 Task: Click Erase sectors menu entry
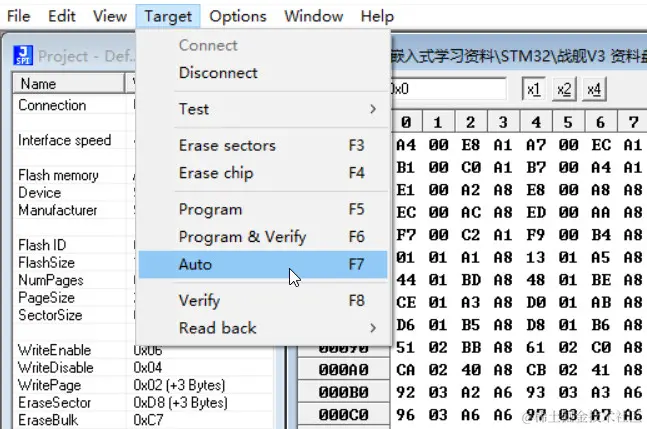tap(263, 145)
